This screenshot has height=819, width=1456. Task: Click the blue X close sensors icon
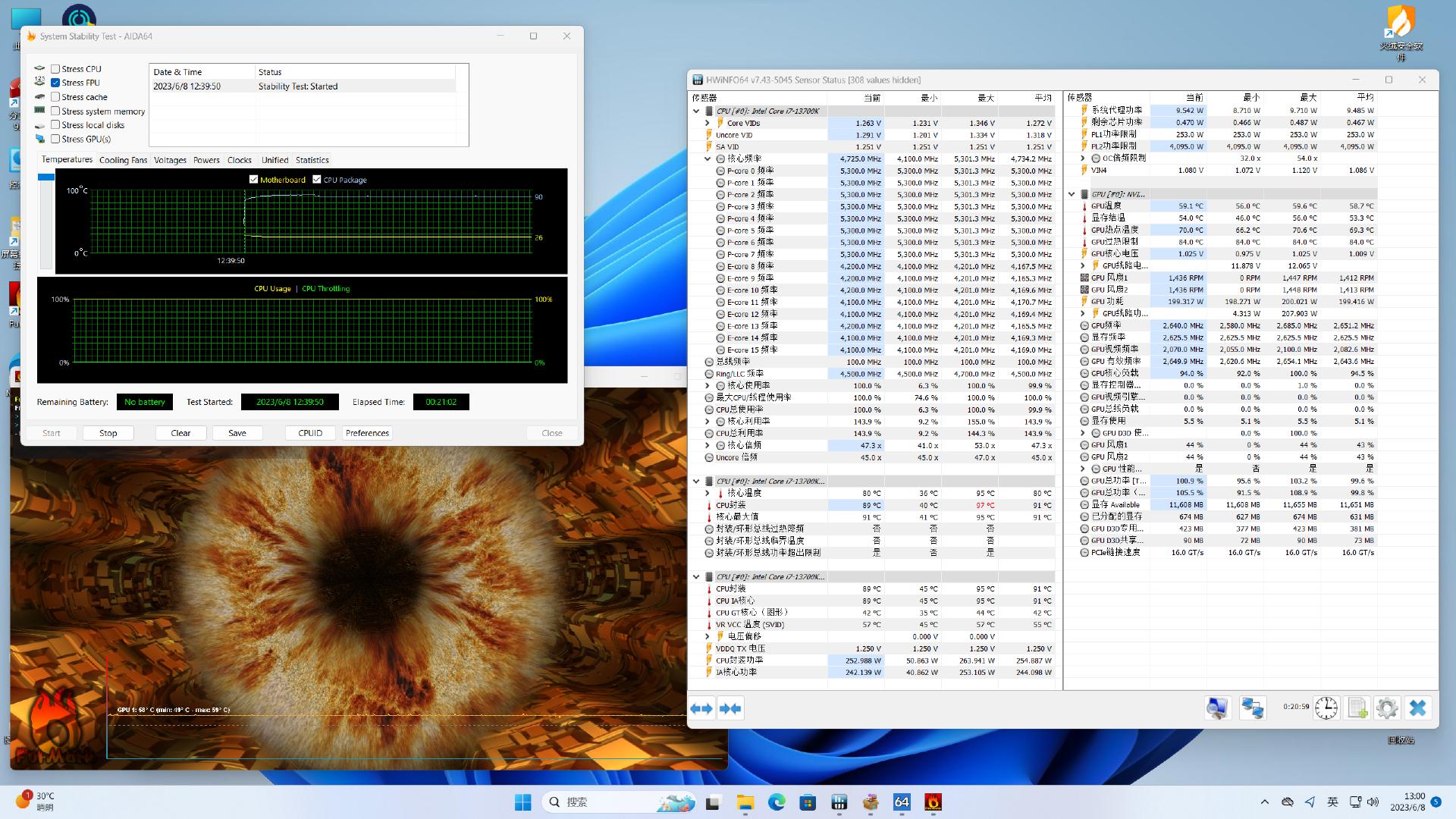coord(1417,708)
